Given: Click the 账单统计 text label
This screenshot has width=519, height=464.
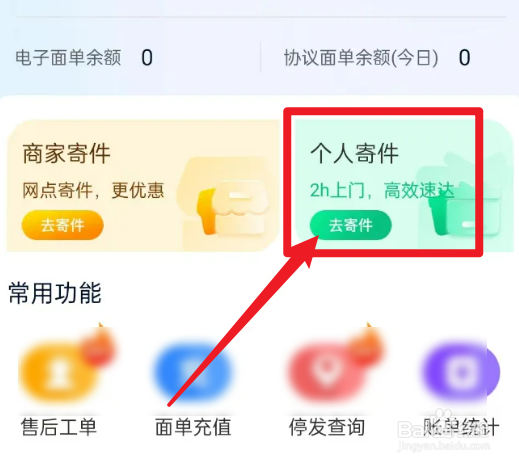Looking at the screenshot, I should 461,427.
